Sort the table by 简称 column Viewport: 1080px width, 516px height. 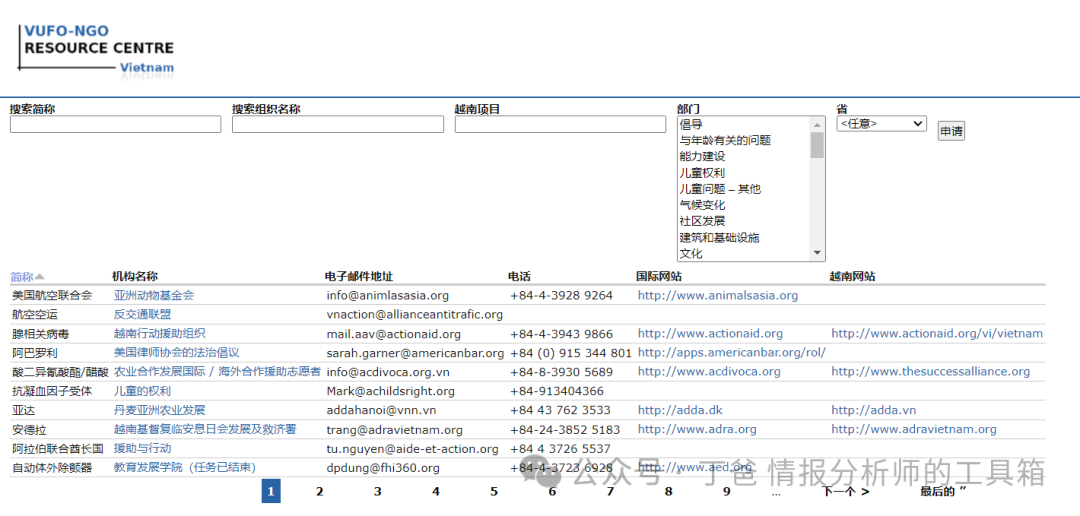pyautogui.click(x=21, y=277)
